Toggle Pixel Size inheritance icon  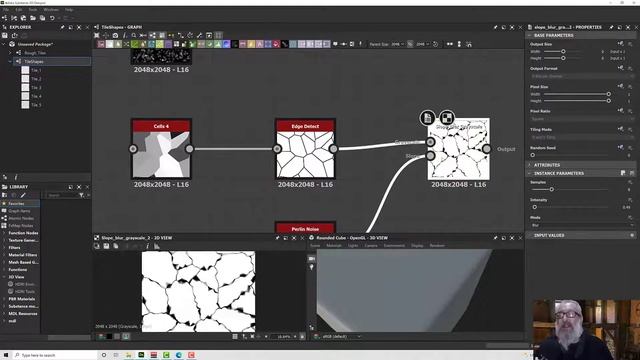click(x=620, y=86)
